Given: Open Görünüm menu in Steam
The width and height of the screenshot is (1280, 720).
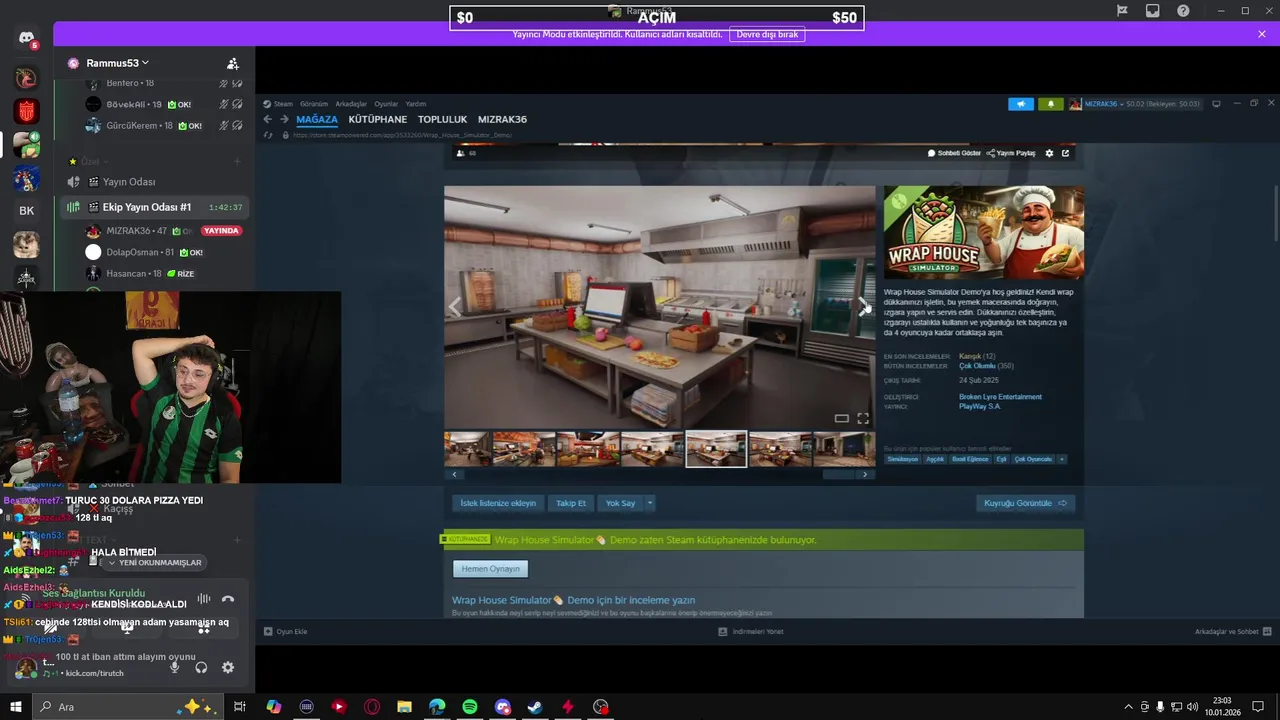Looking at the screenshot, I should [x=314, y=104].
